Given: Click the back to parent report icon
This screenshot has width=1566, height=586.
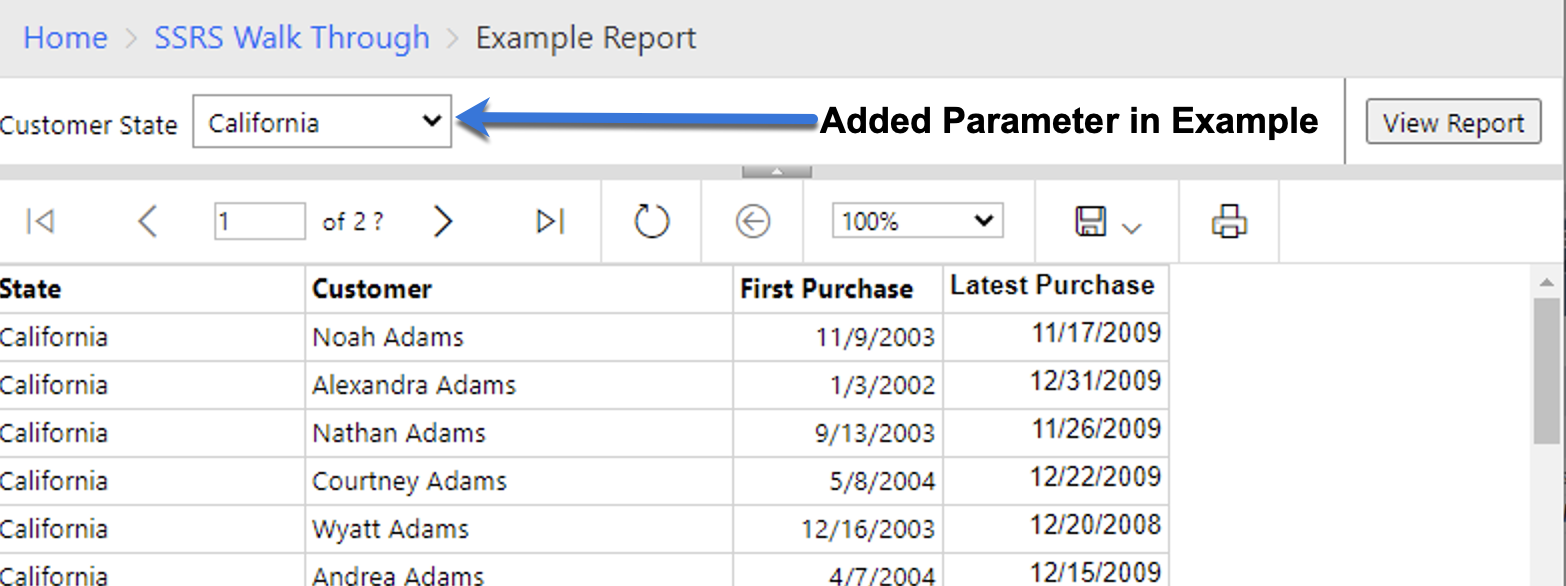Looking at the screenshot, I should (752, 221).
